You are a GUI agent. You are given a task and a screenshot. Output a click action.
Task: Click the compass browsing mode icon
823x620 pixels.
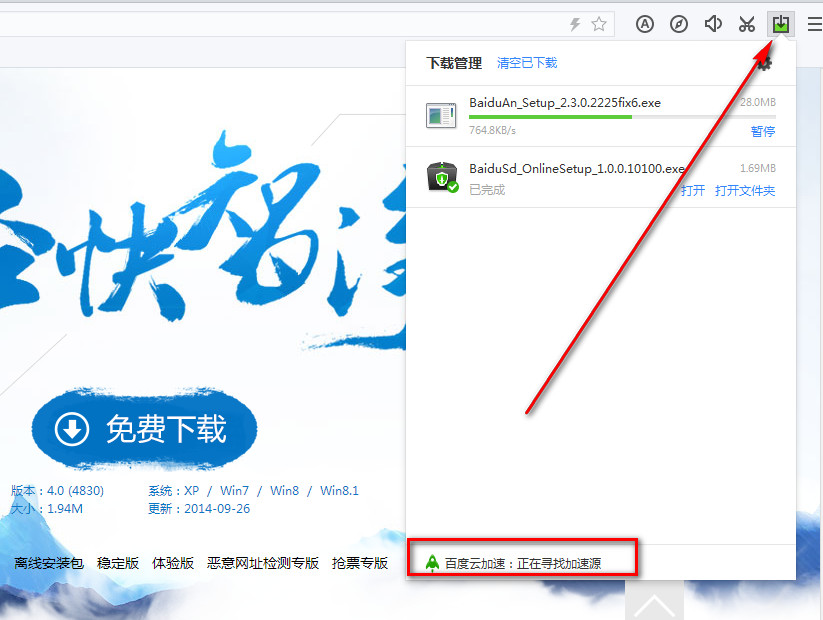(x=679, y=24)
